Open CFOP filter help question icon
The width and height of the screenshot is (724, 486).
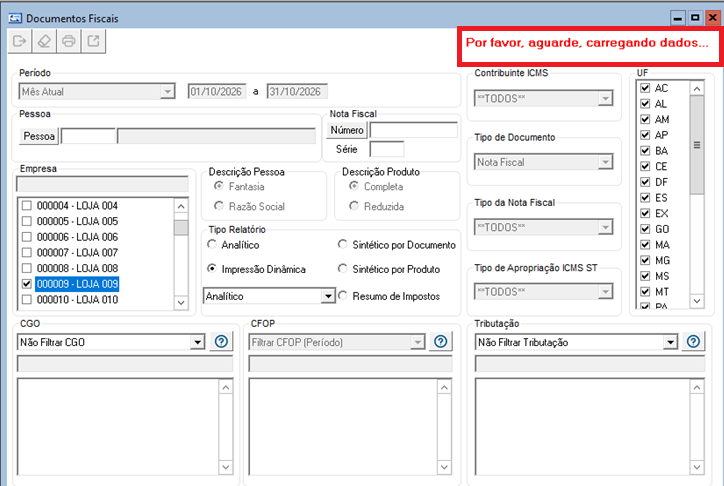coord(441,342)
